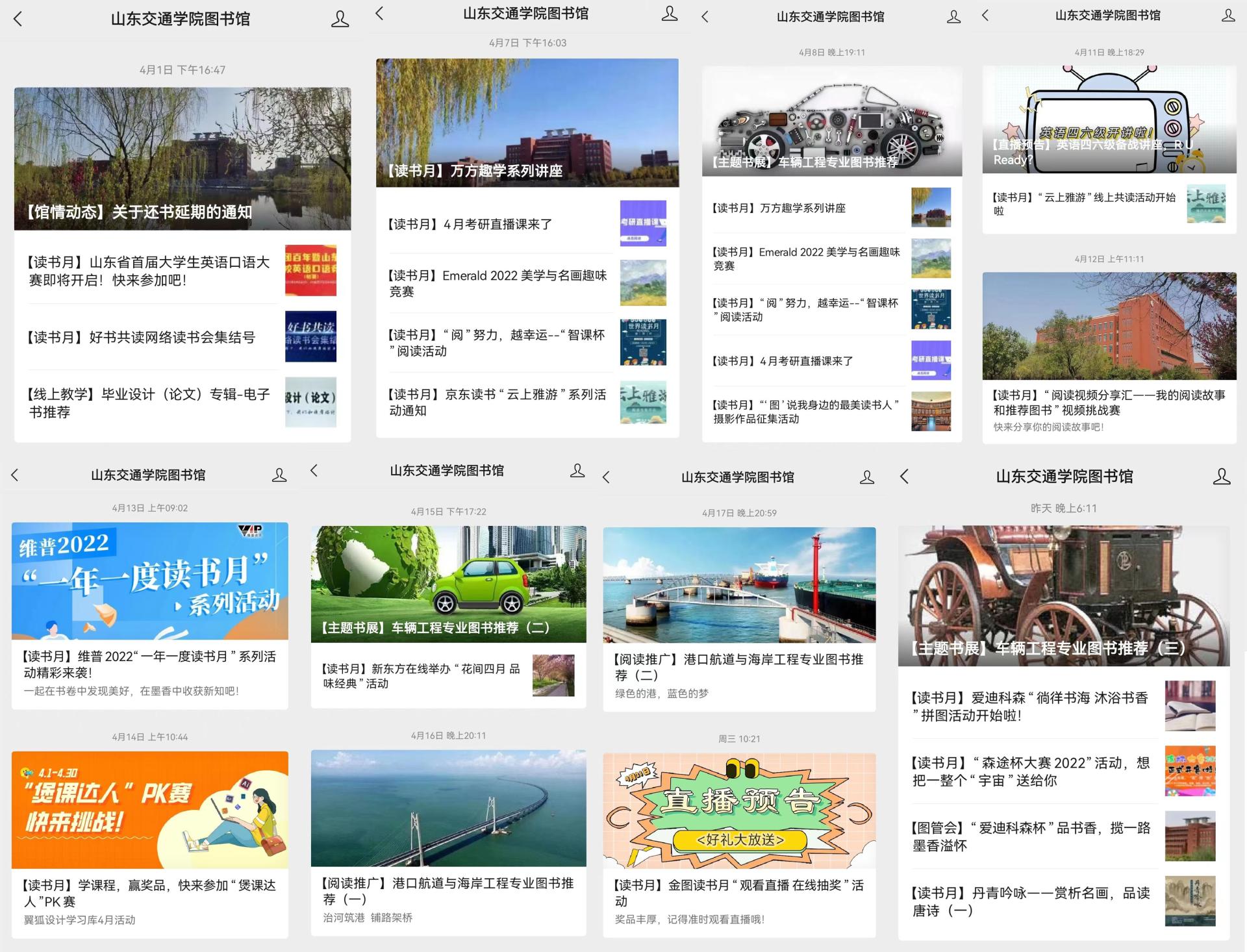Open “图”说我身边的最美读书人 article
The height and width of the screenshot is (952, 1247).
coord(806,412)
